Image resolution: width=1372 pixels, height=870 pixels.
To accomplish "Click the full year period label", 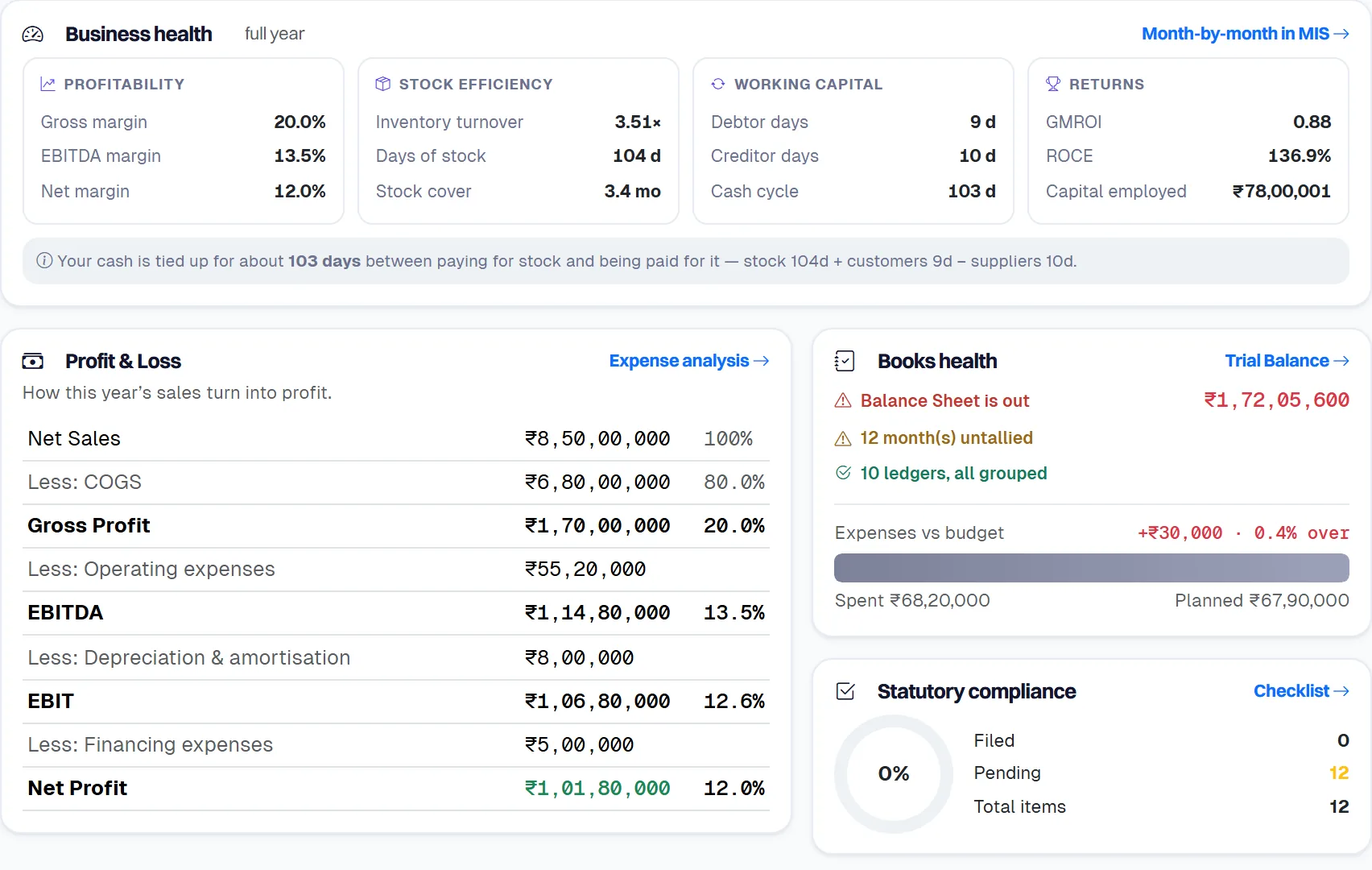I will click(x=275, y=34).
